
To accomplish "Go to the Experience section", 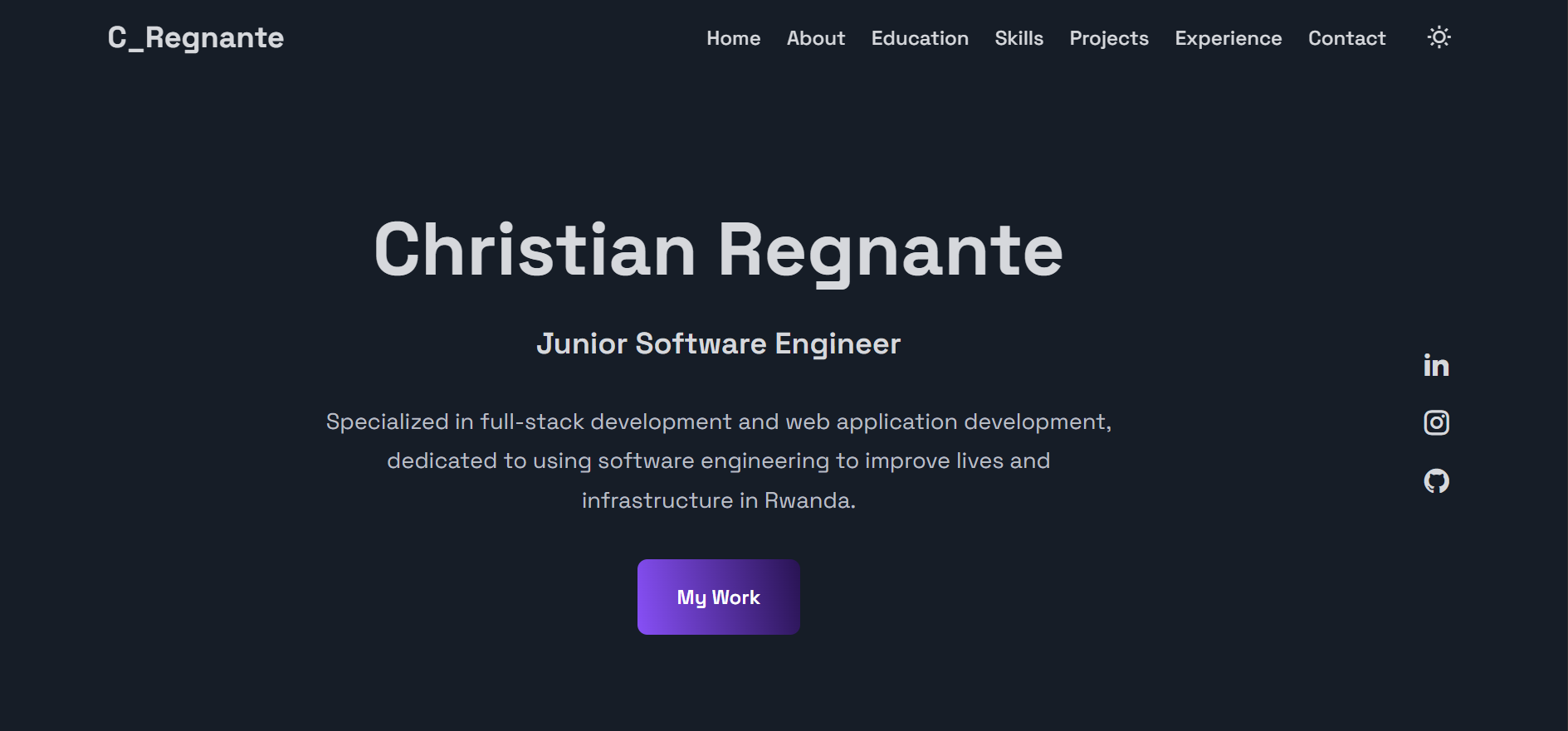I will pyautogui.click(x=1228, y=39).
